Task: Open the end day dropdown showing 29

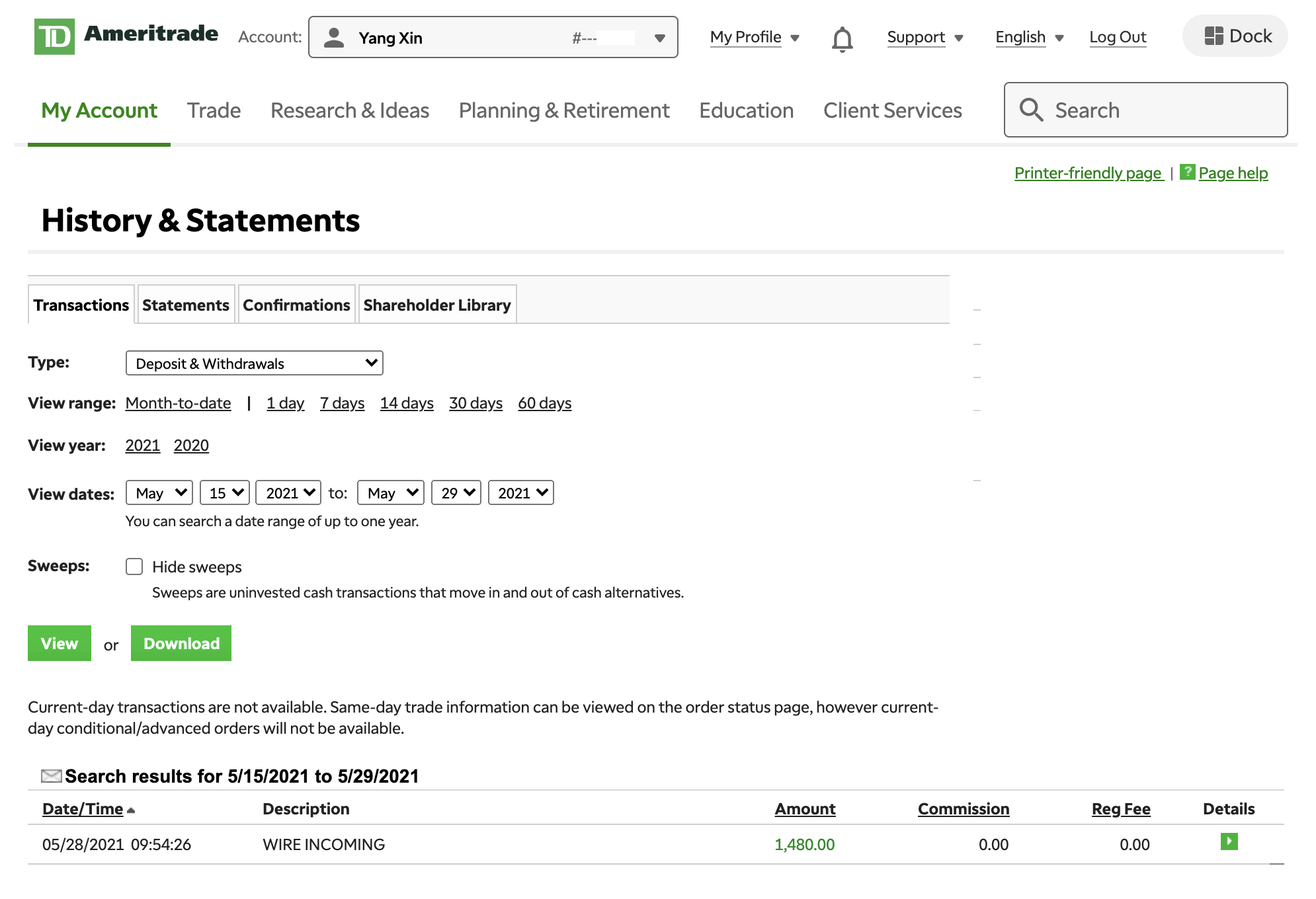Action: [456, 492]
